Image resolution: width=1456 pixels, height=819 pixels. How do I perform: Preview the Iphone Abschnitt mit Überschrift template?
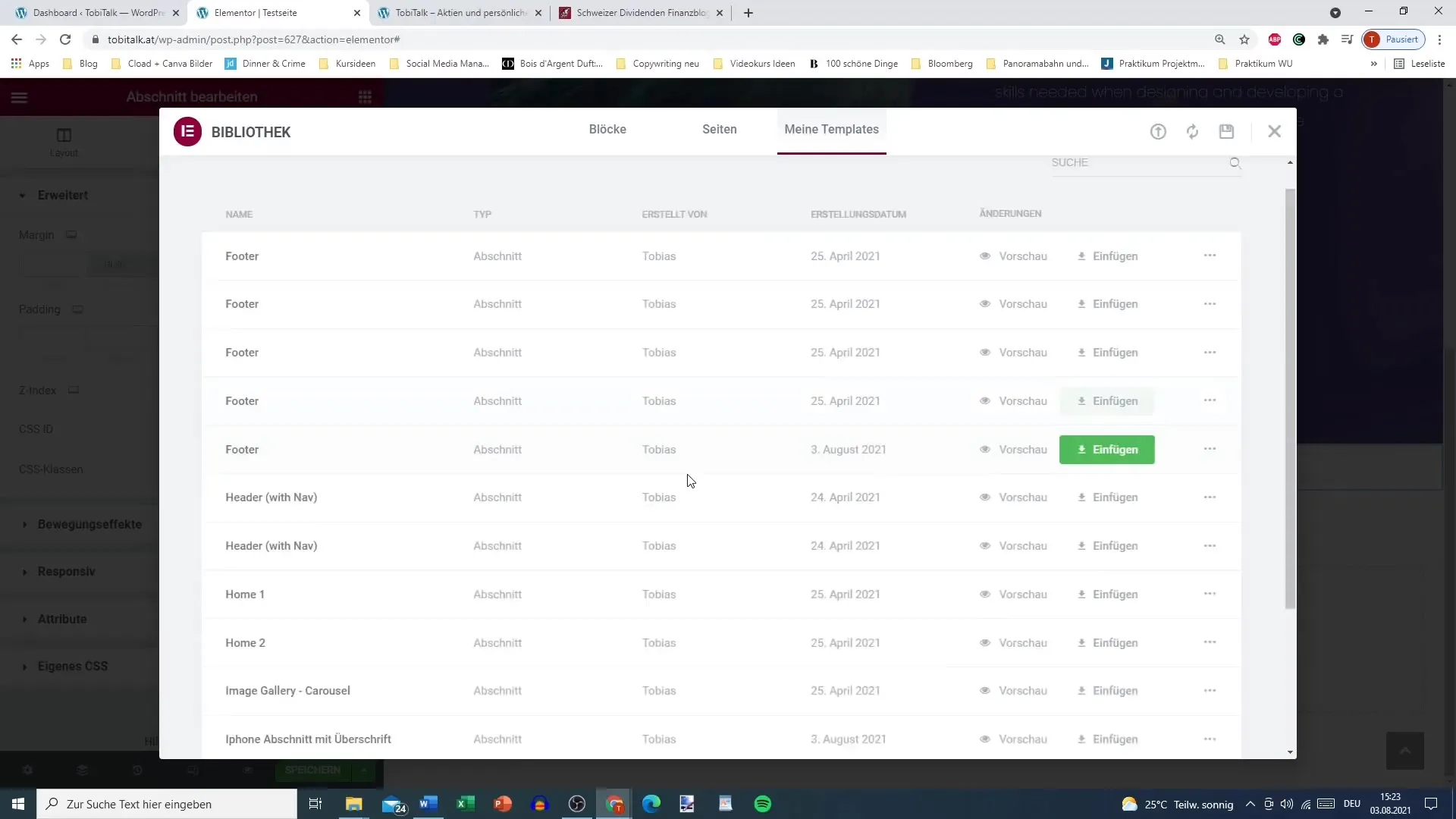coord(1013,739)
